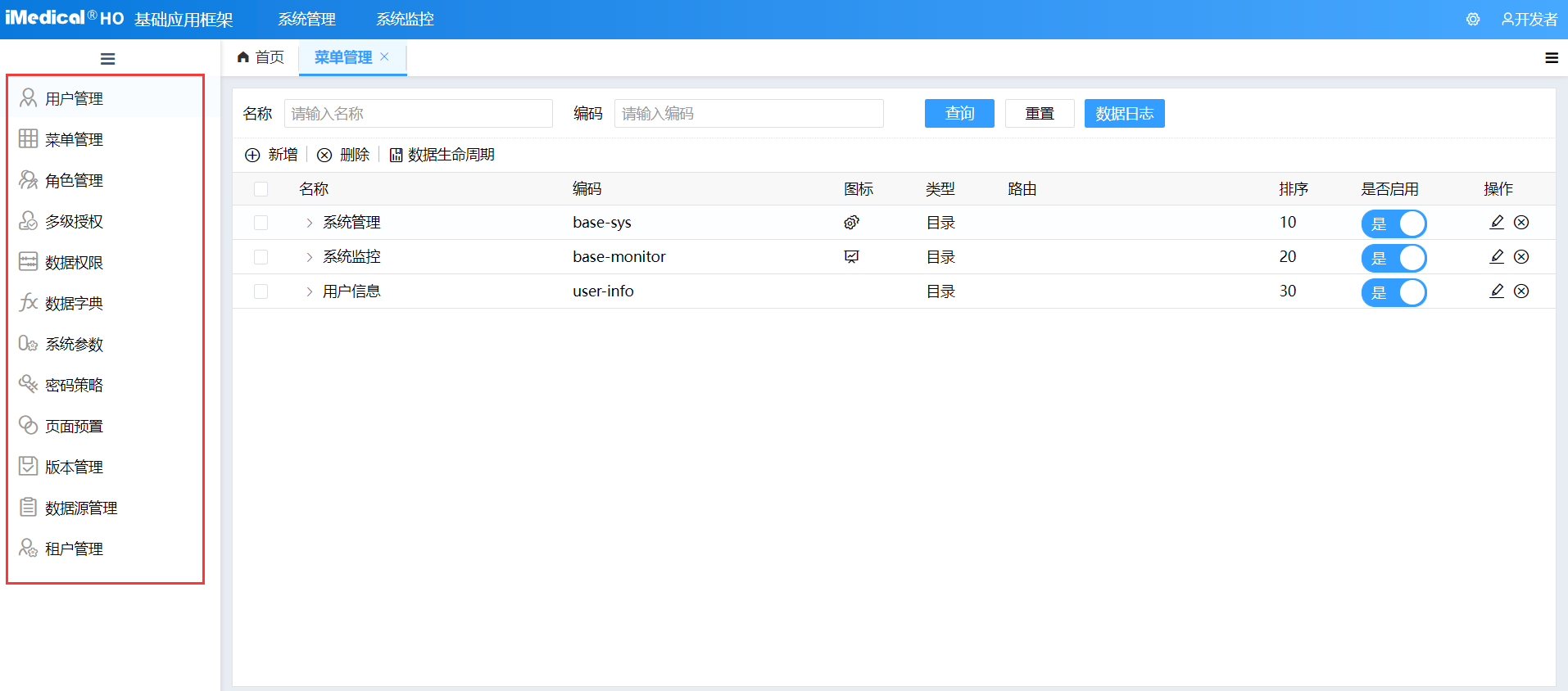Click the 重置 button
1568x691 pixels.
1040,113
